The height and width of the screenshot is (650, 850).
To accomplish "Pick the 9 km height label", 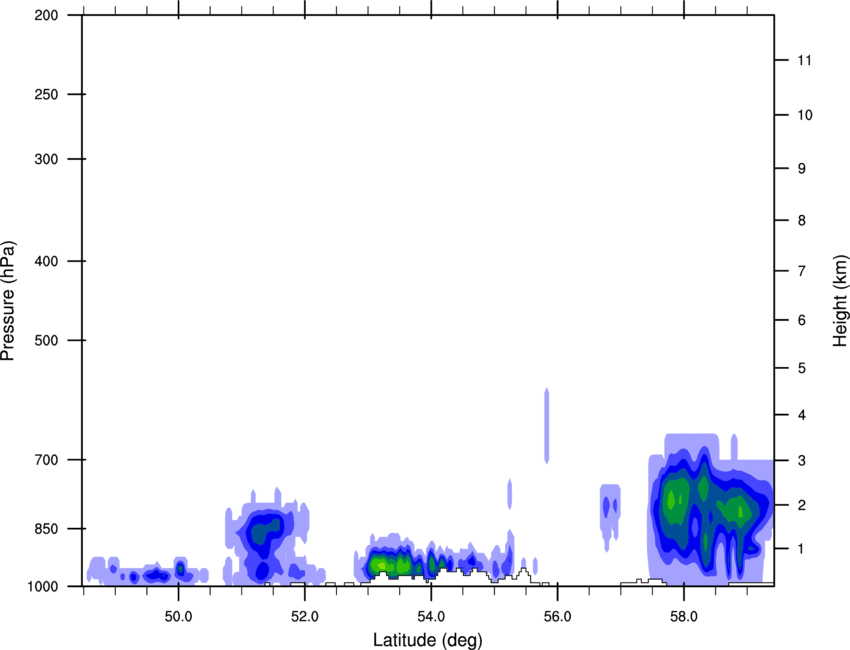I will [x=802, y=169].
